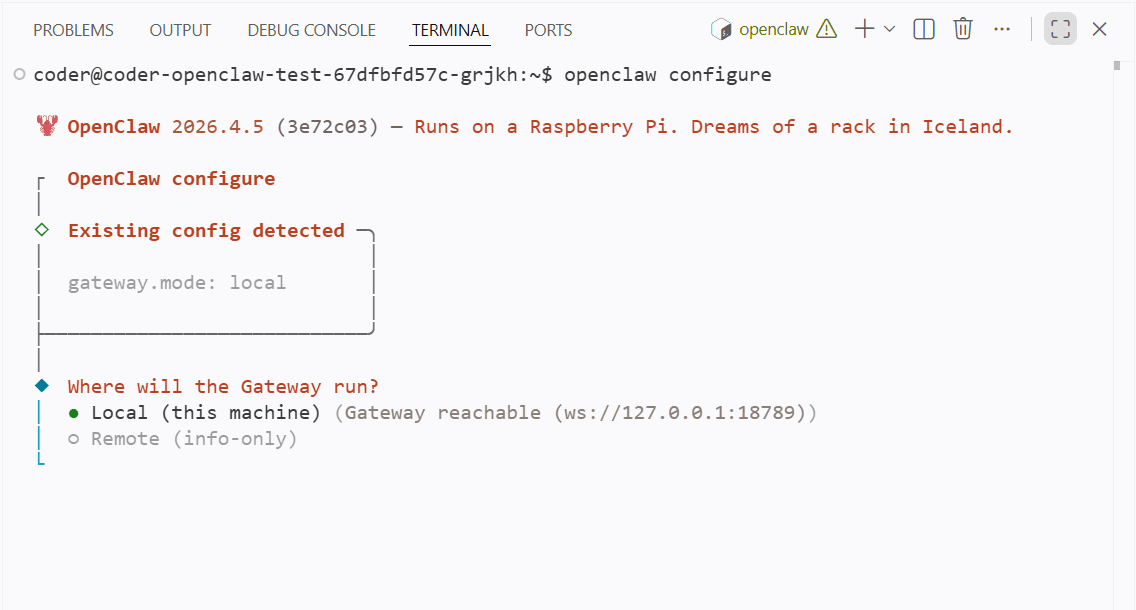
Task: Select the TERMINAL tab
Action: point(450,30)
